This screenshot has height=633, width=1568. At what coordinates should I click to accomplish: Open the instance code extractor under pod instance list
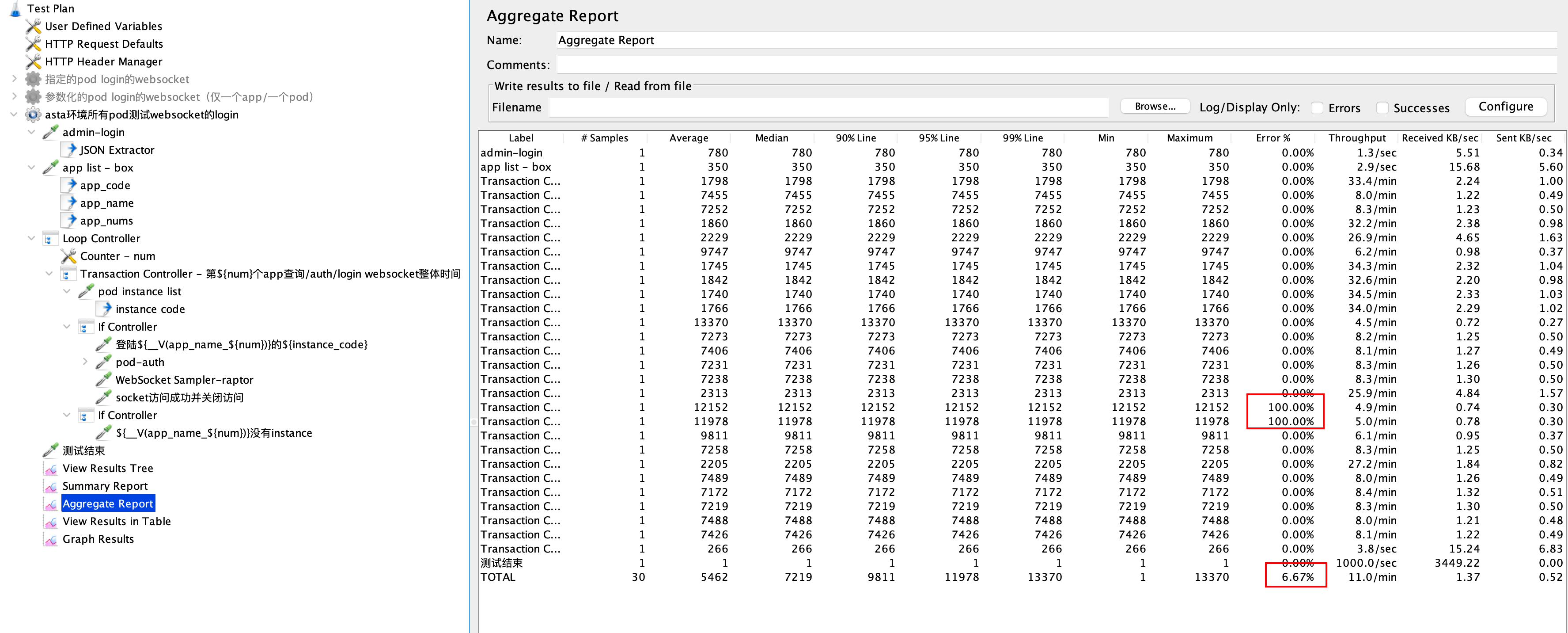(x=150, y=309)
